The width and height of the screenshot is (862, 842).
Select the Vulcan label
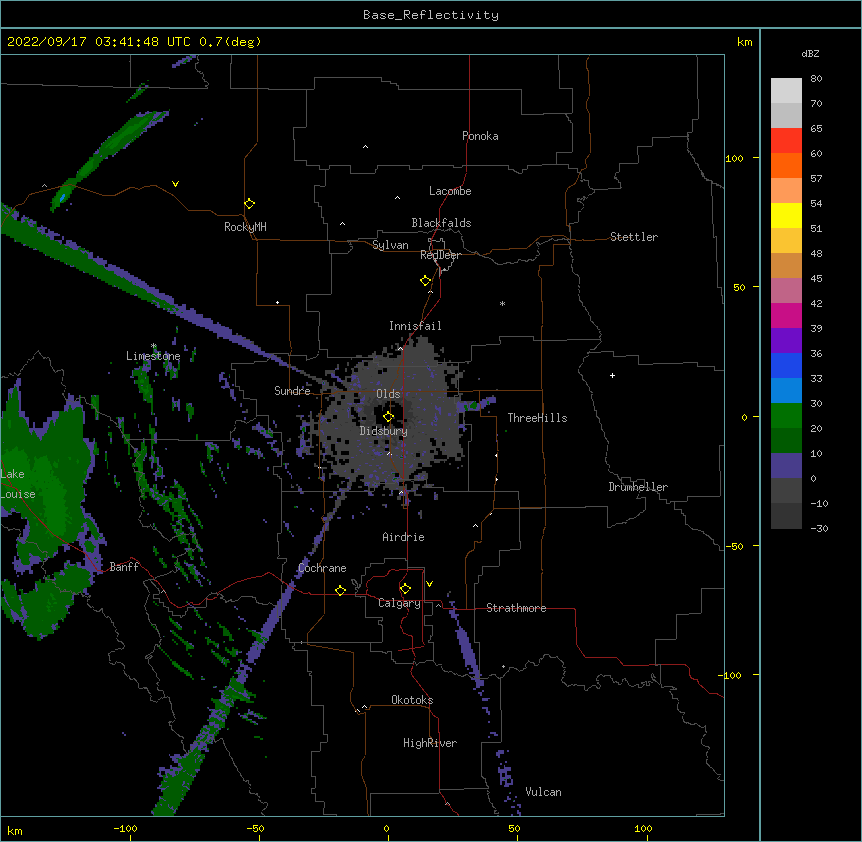tap(543, 792)
